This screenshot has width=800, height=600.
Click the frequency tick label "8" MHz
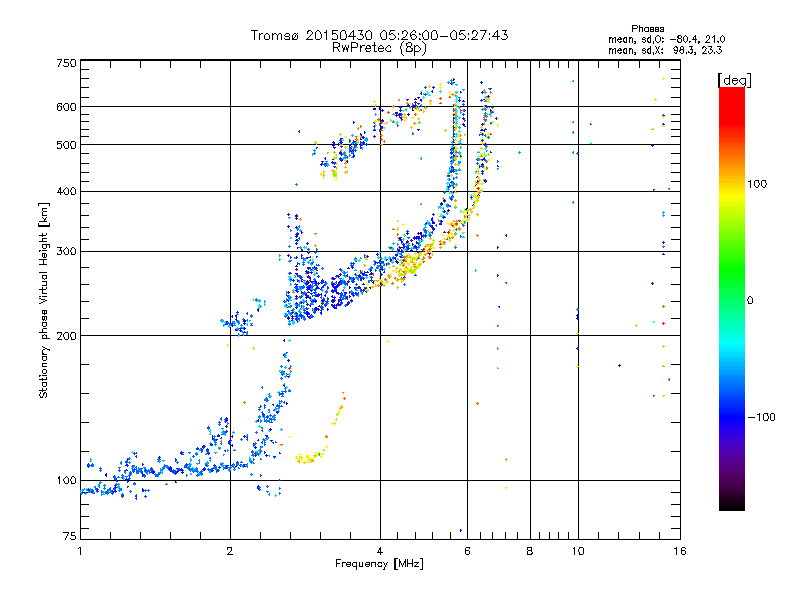point(530,551)
